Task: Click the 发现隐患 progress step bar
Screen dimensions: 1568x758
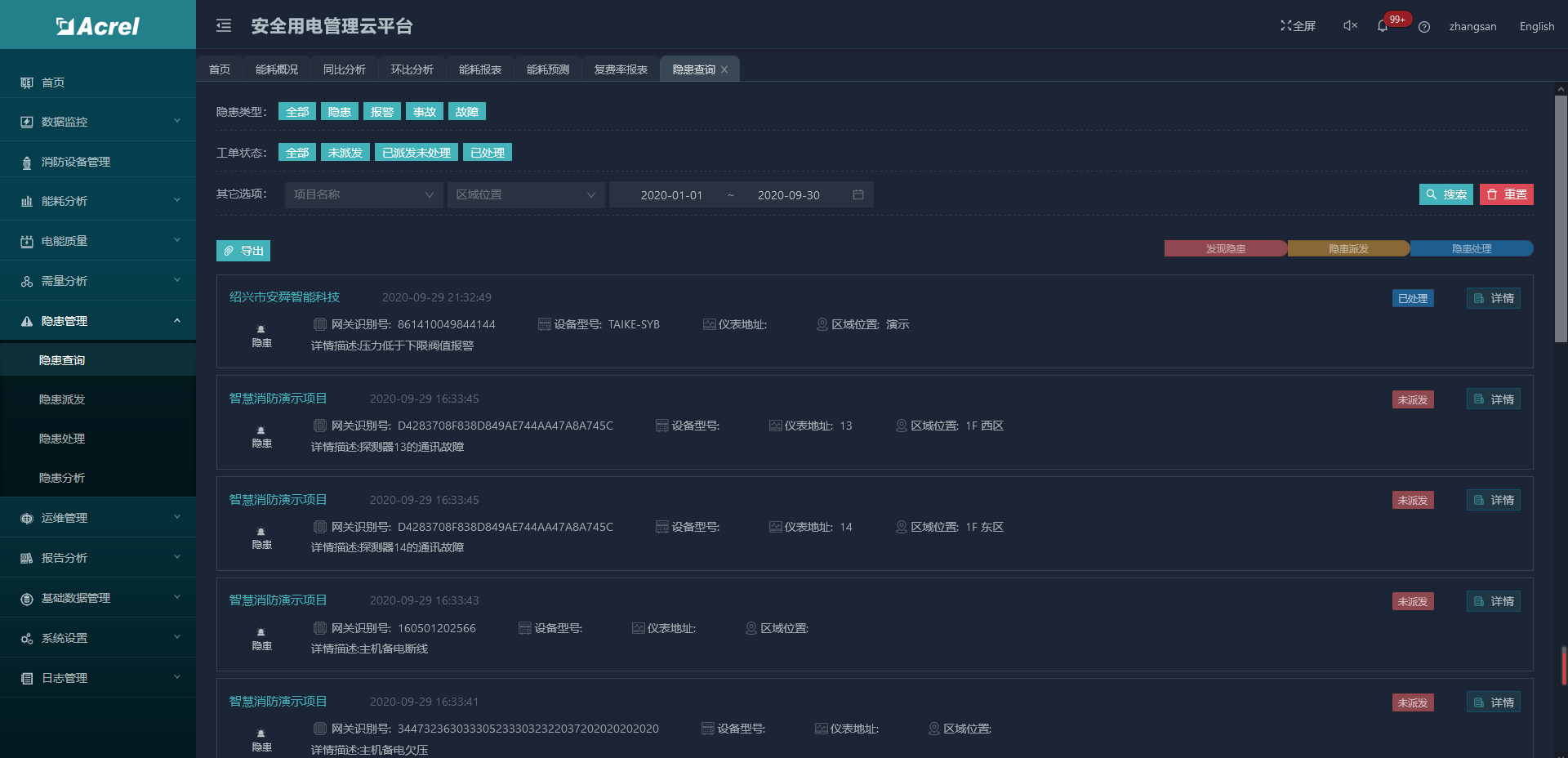Action: 1225,249
